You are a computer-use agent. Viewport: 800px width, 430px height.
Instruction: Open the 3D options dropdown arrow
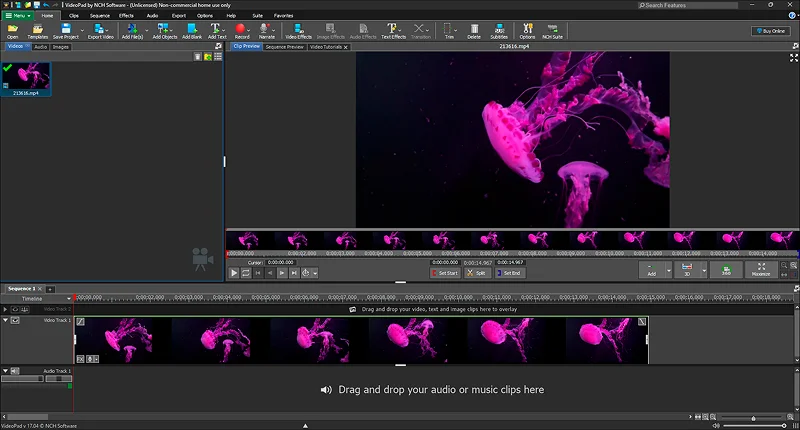click(704, 270)
